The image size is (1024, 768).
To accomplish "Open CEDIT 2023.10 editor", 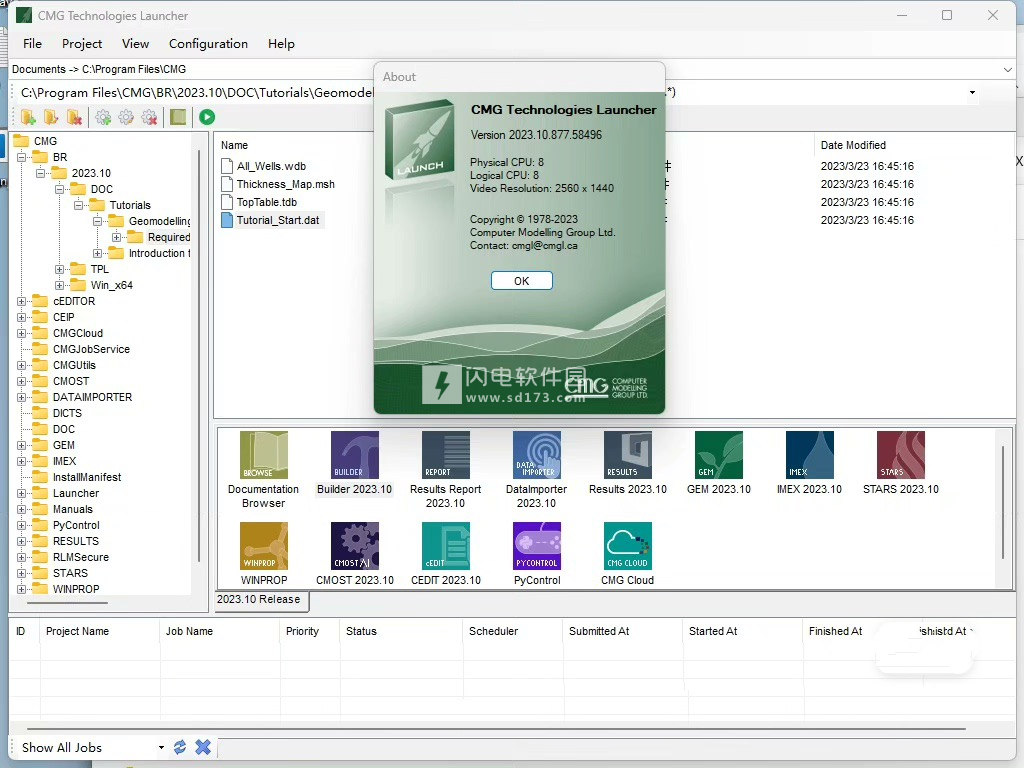I will click(x=445, y=546).
